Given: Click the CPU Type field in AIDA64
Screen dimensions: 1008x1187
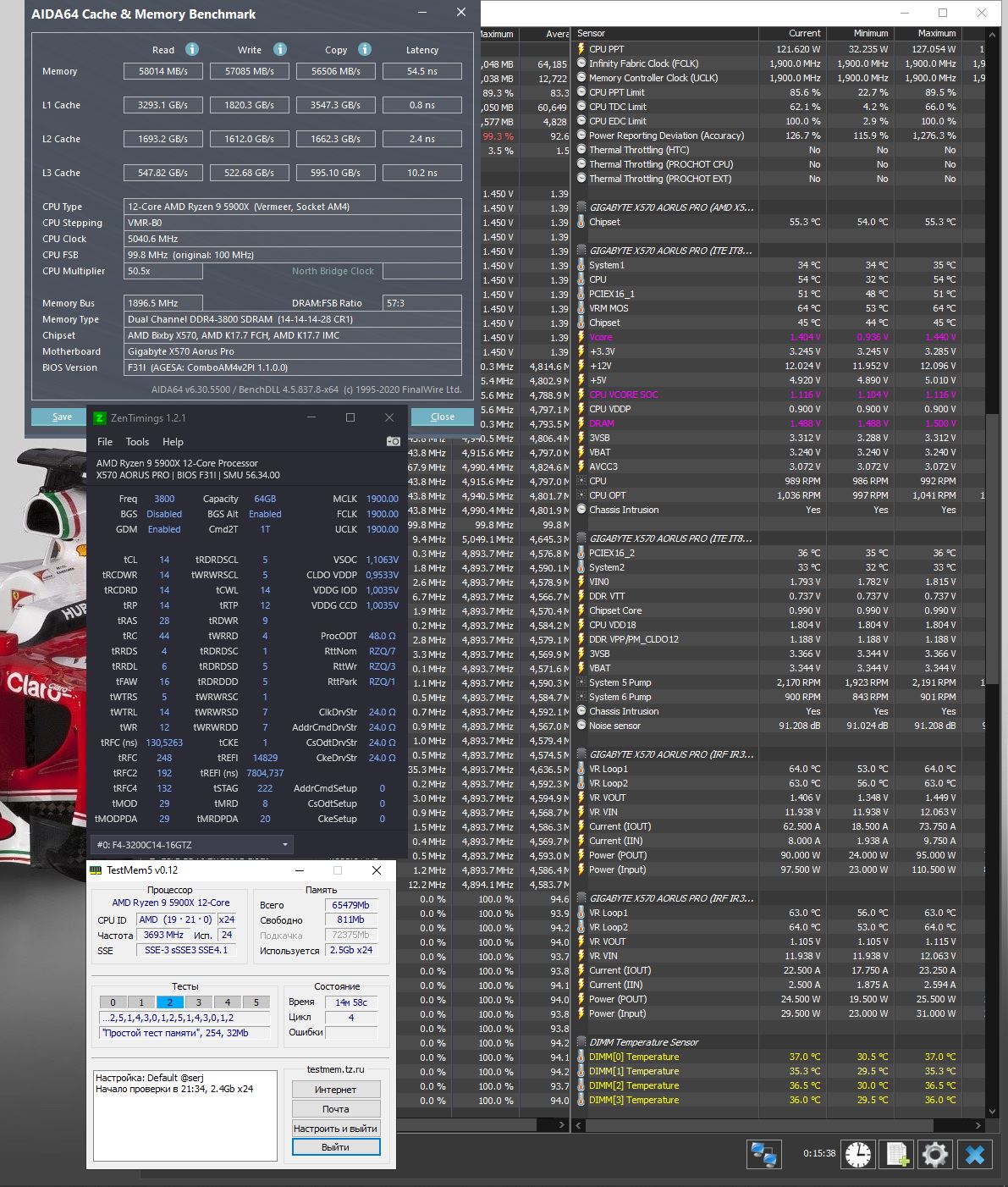Looking at the screenshot, I should (x=293, y=207).
